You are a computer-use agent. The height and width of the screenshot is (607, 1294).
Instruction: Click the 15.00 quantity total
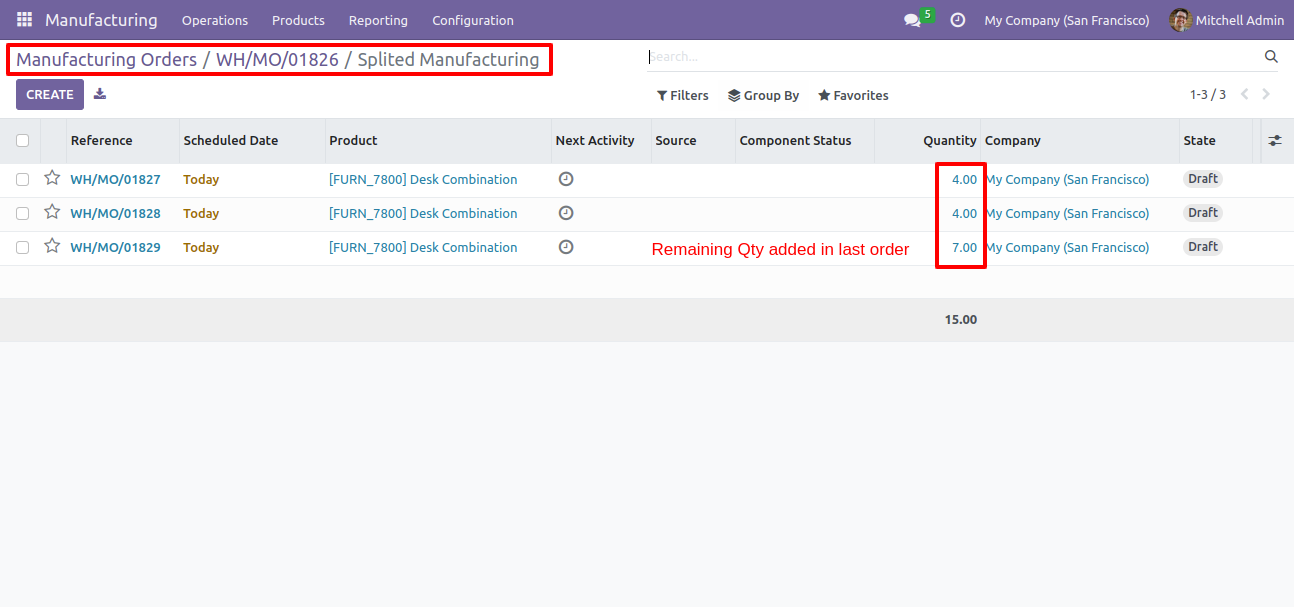click(960, 320)
